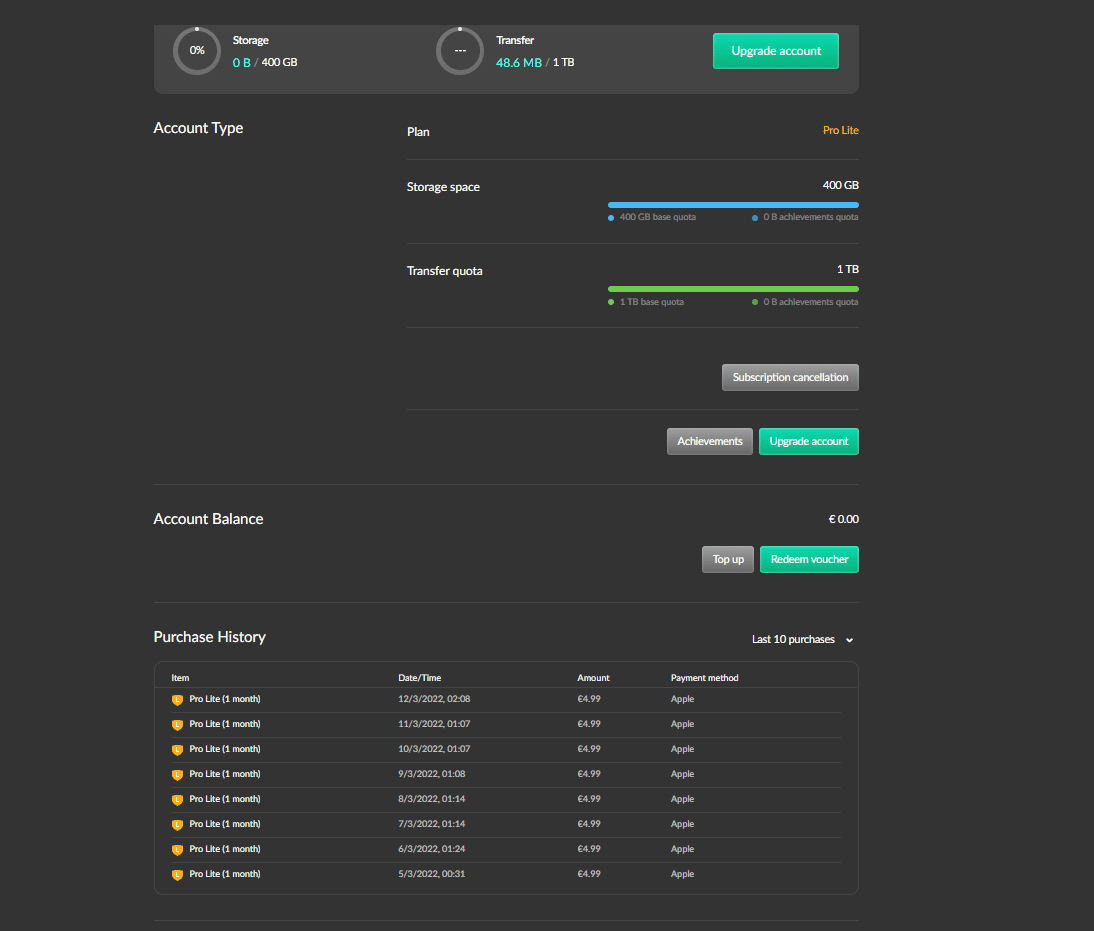Click Pro Lite shield icon for 8/3/2022 purchase
The width and height of the screenshot is (1094, 931).
[x=177, y=800]
